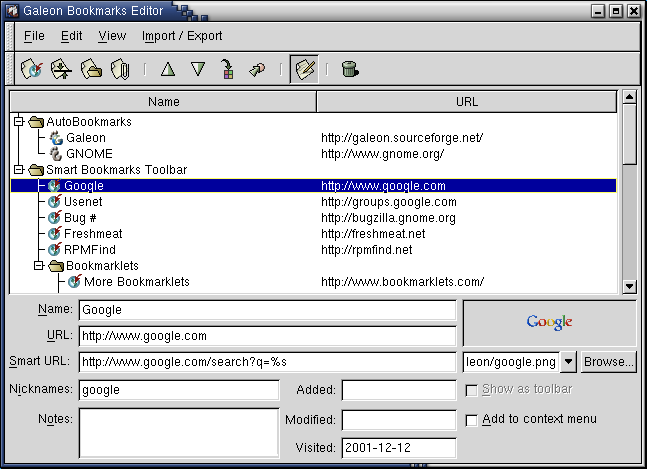Enable Add to context menu checkbox
The height and width of the screenshot is (469, 647).
pyautogui.click(x=471, y=420)
